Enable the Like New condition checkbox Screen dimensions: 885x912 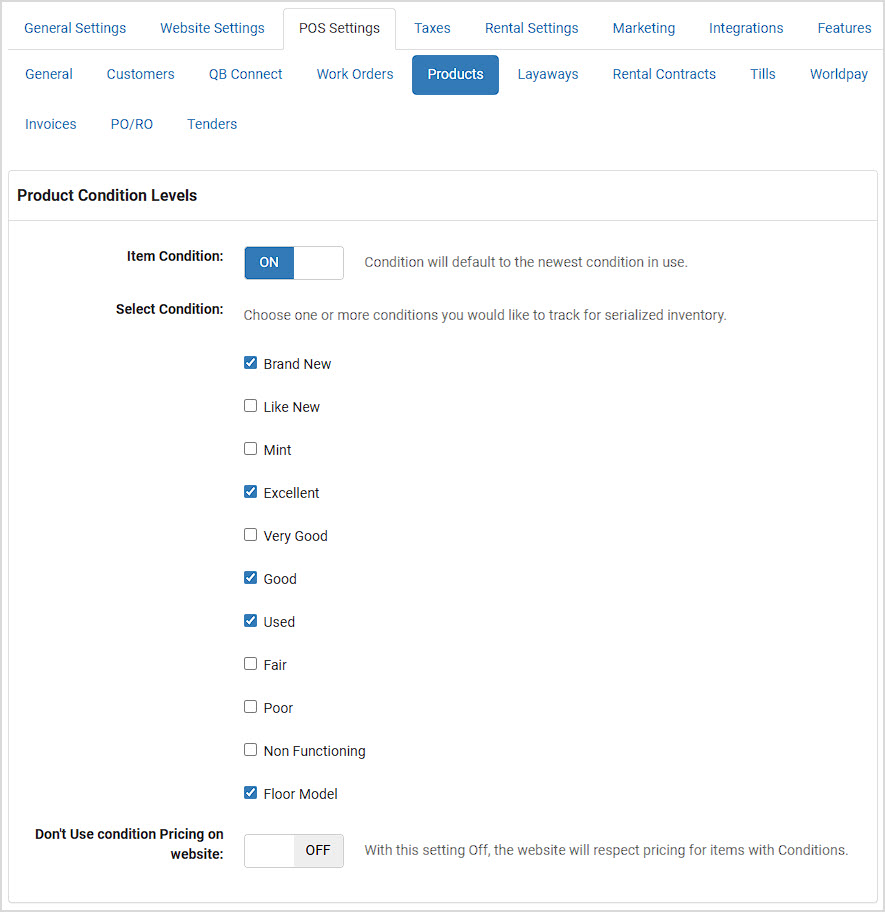[x=250, y=406]
